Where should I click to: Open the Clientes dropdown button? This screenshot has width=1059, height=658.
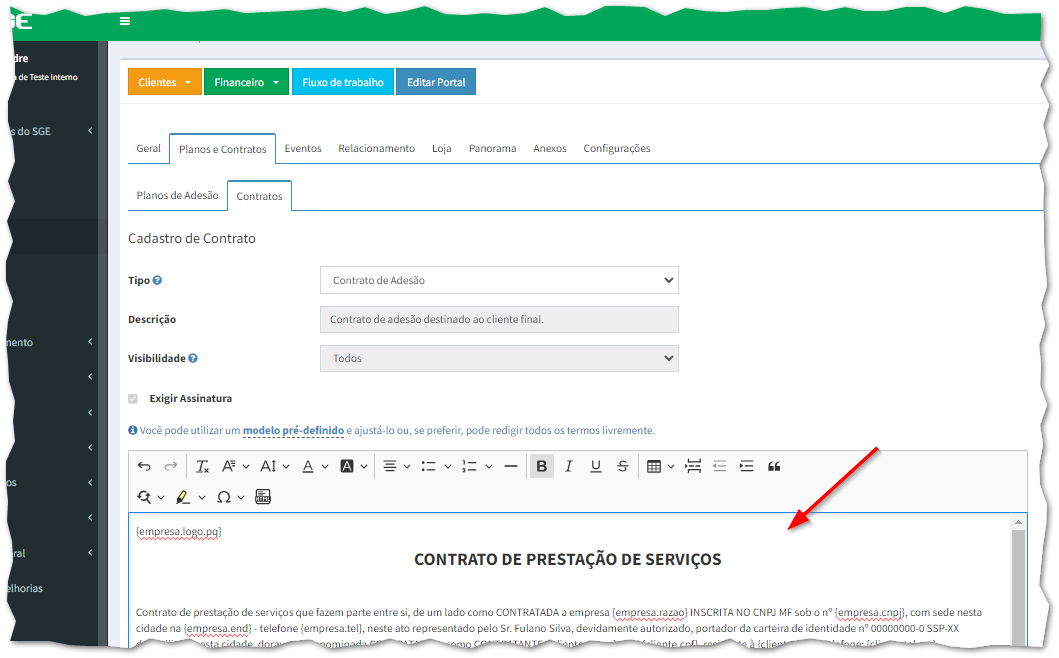[165, 82]
